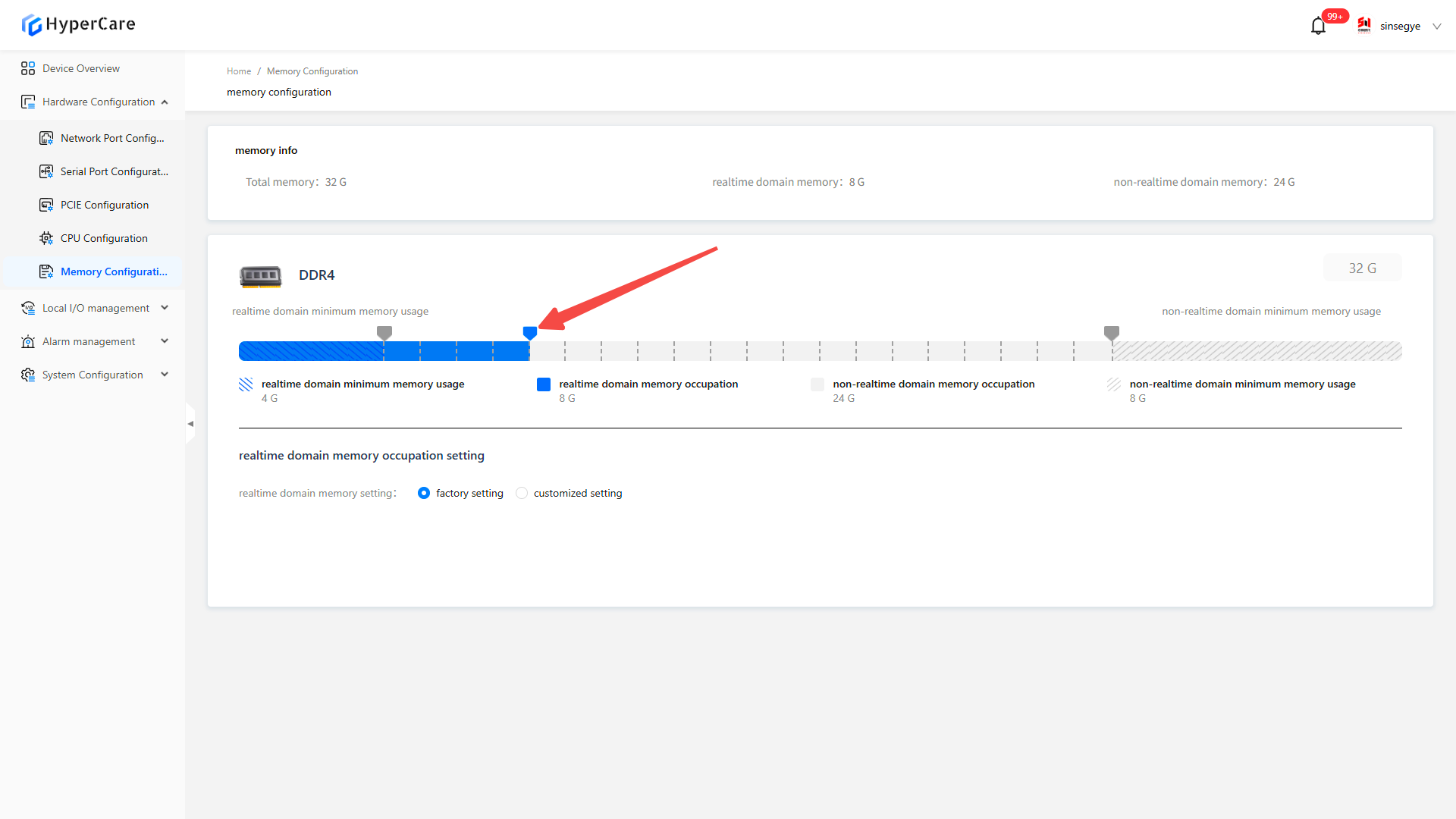Select the factory setting radio button

point(424,493)
